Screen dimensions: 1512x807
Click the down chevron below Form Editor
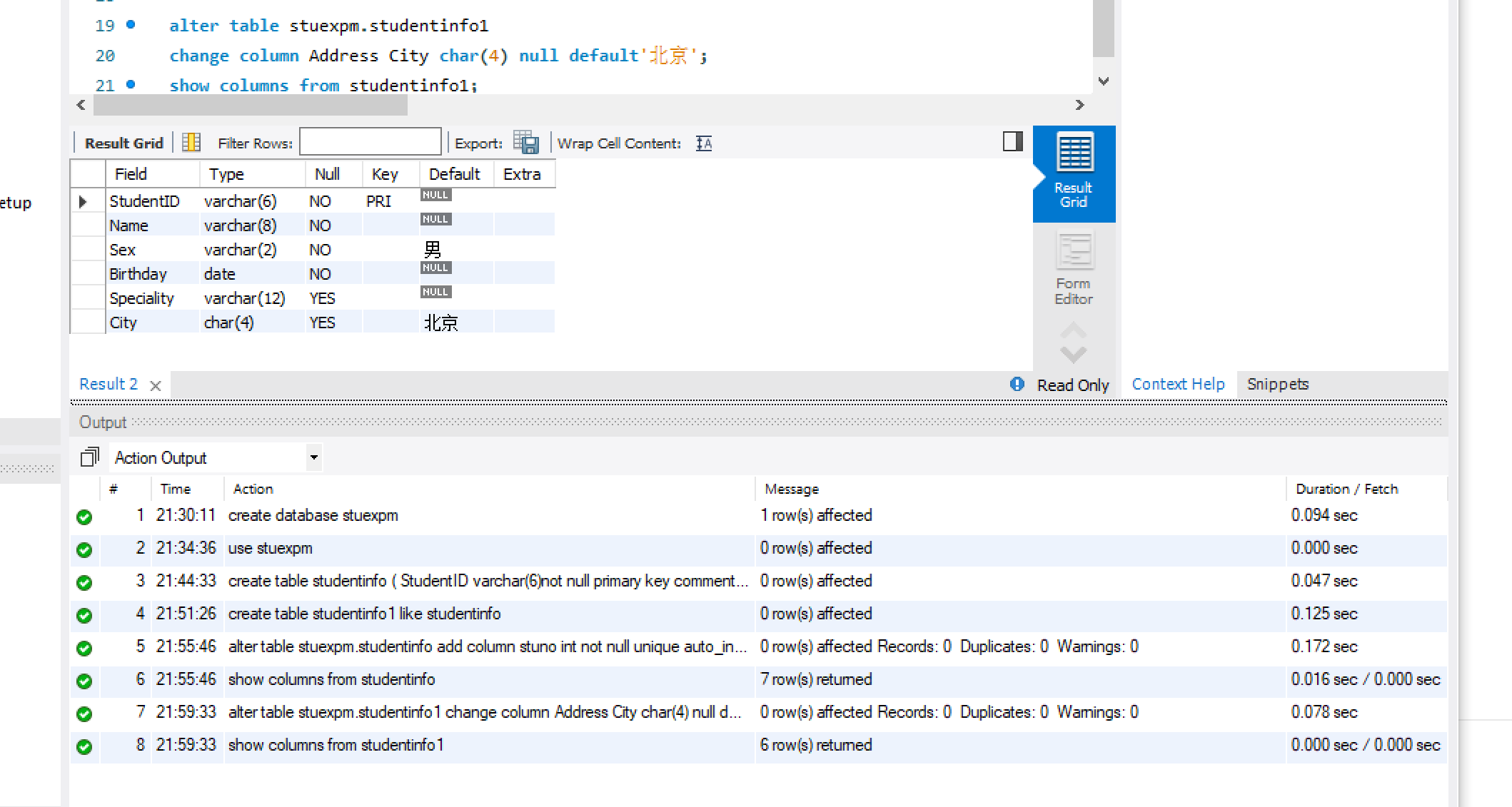(x=1073, y=354)
